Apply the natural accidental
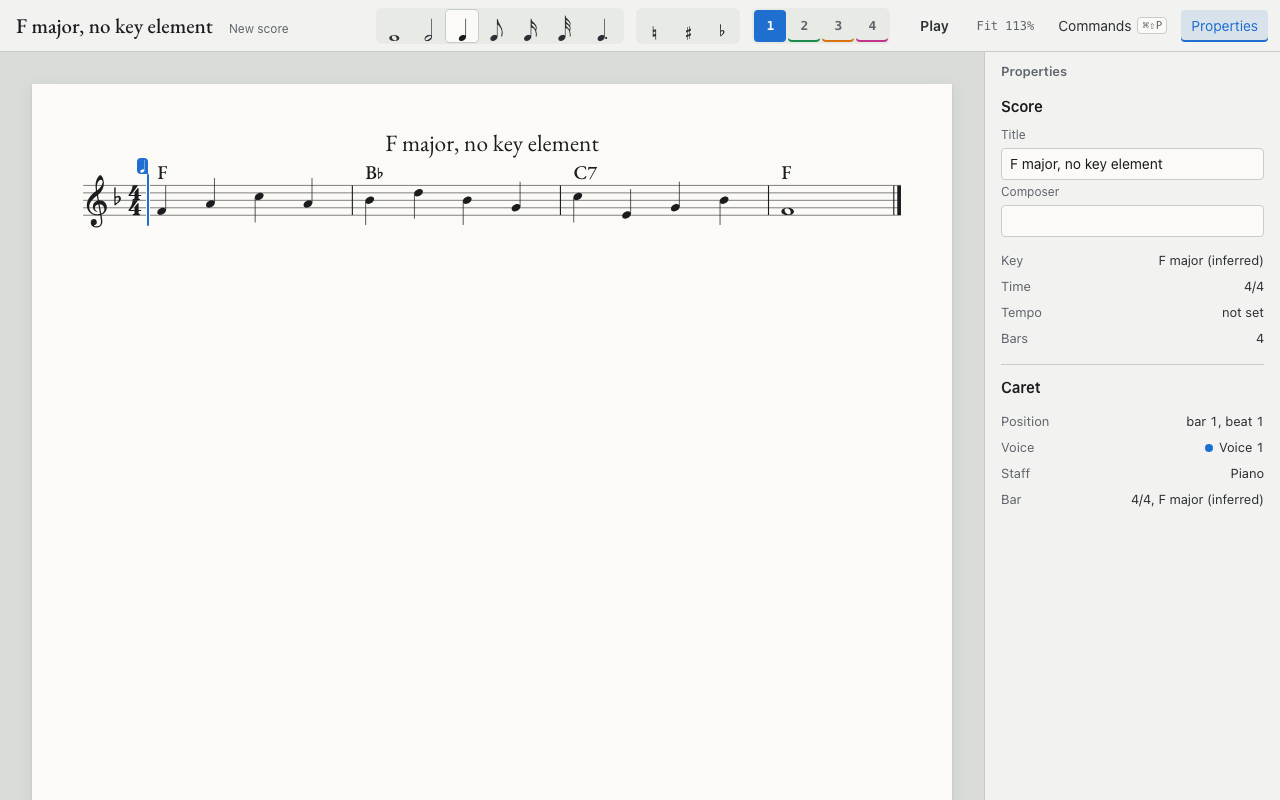 tap(654, 26)
